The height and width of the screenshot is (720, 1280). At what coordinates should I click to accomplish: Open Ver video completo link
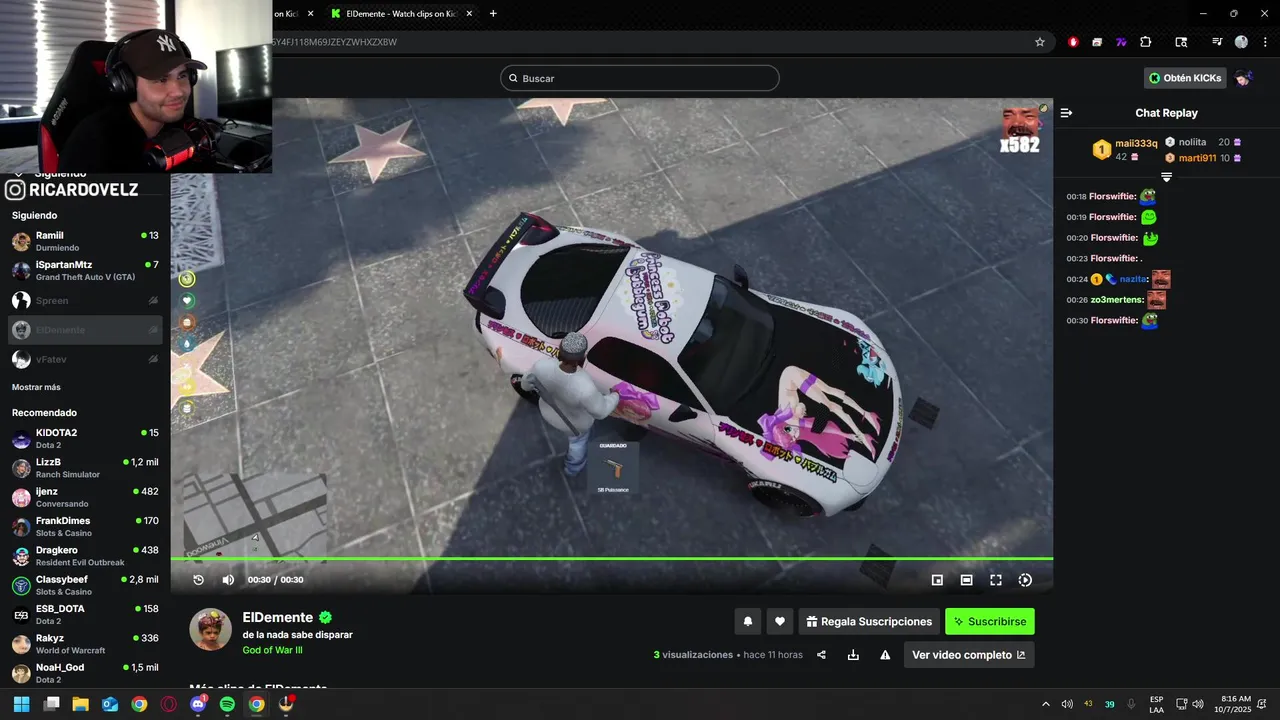coord(969,655)
